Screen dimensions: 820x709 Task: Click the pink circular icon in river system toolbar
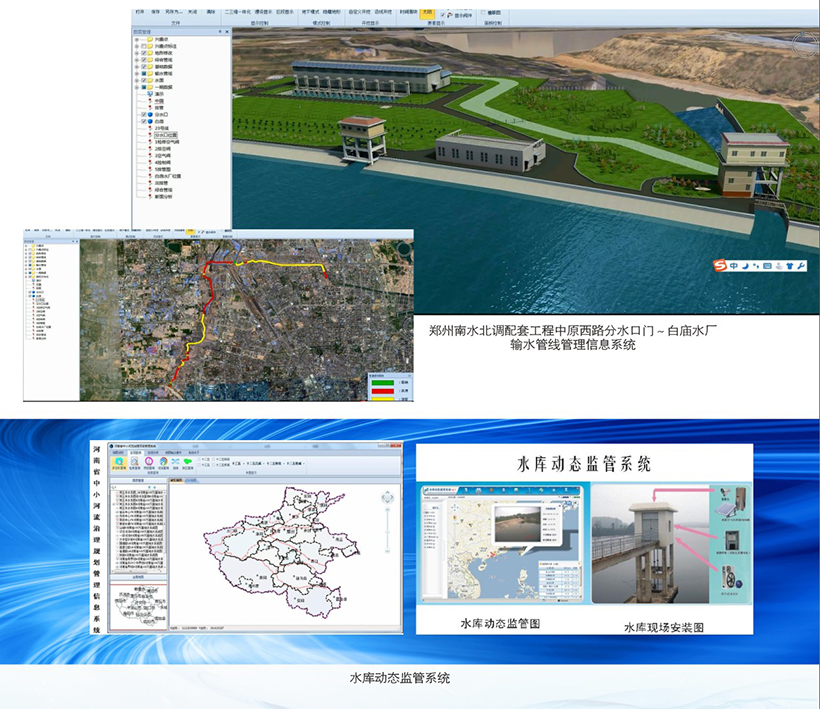149,461
